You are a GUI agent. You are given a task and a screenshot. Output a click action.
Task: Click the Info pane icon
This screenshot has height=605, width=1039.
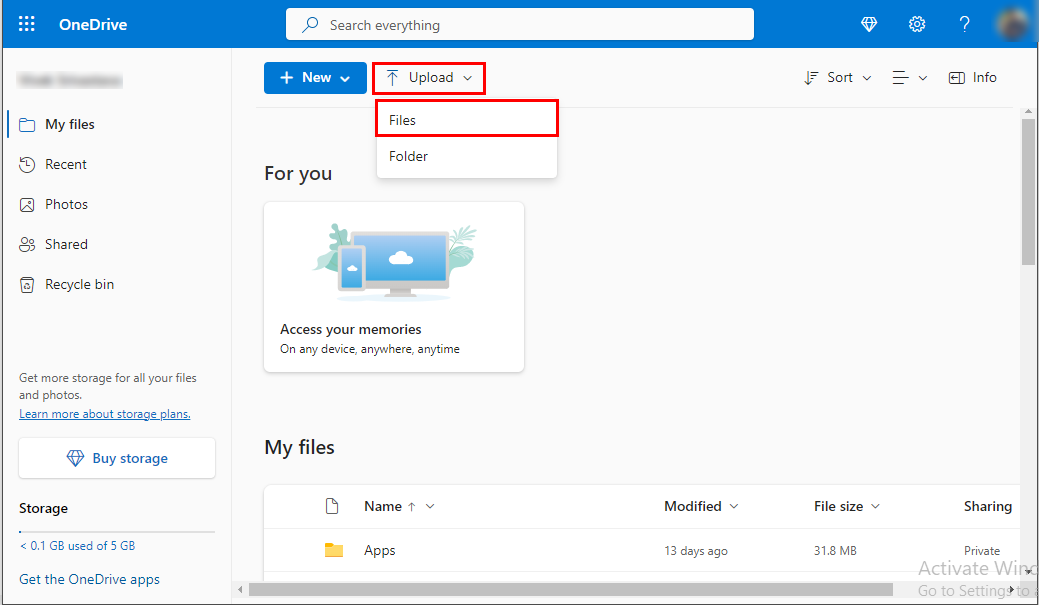tap(957, 78)
